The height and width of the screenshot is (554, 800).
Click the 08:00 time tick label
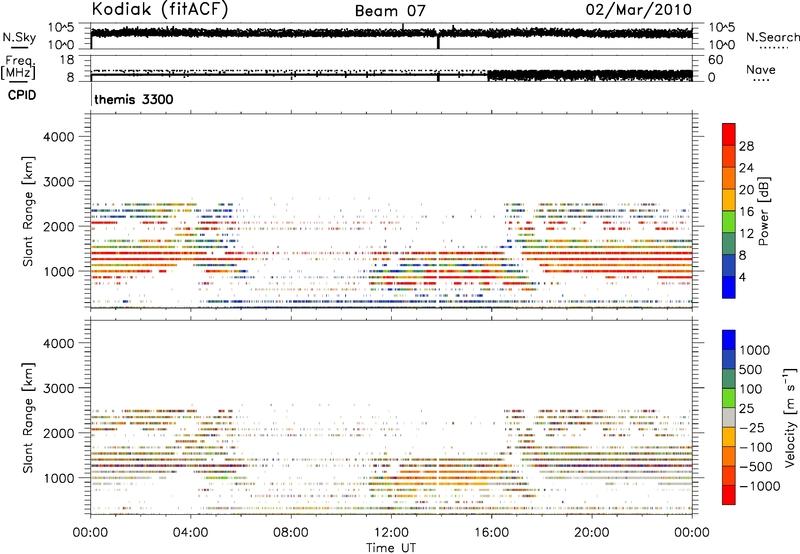pyautogui.click(x=291, y=533)
